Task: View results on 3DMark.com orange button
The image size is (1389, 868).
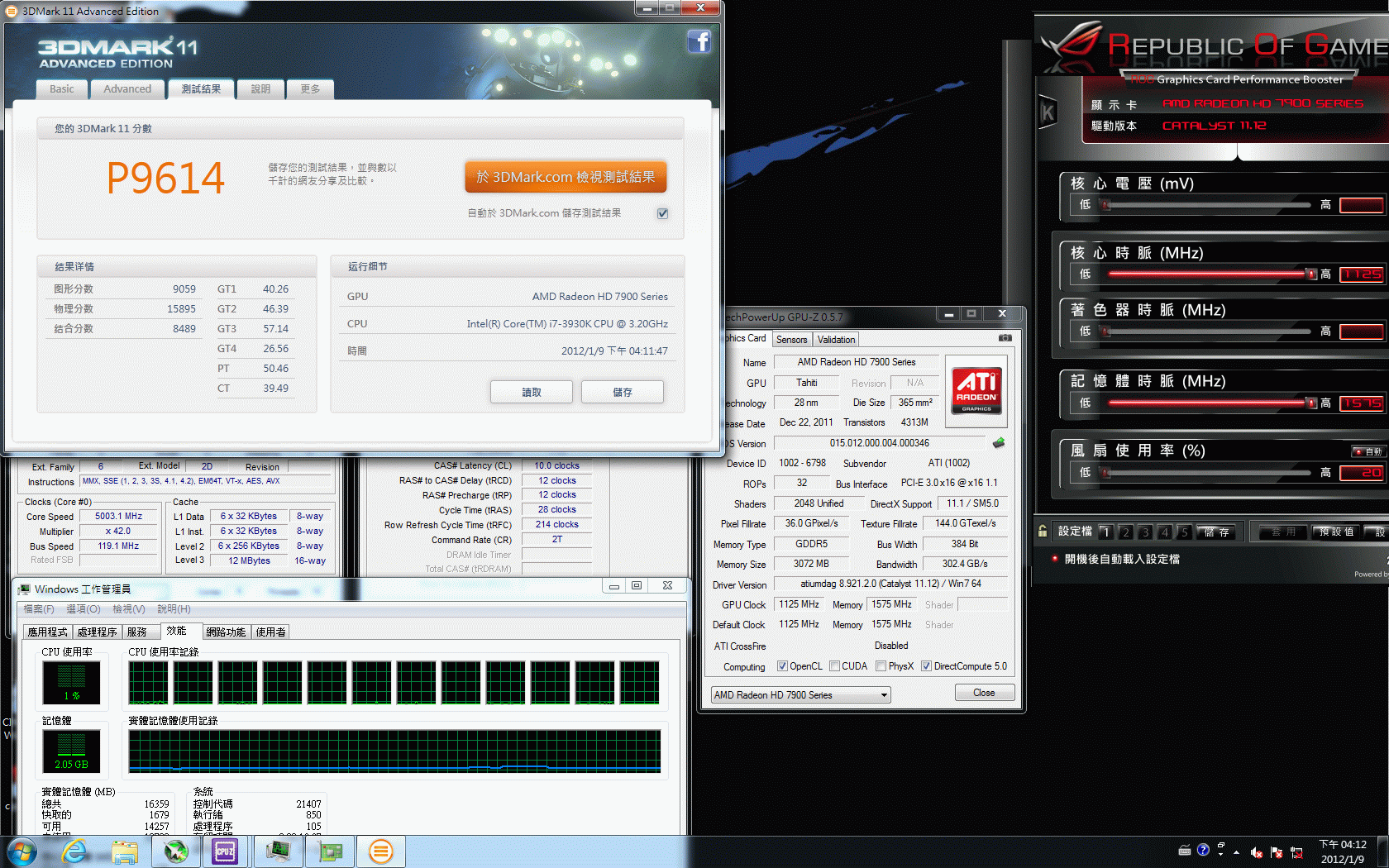Action: point(566,177)
